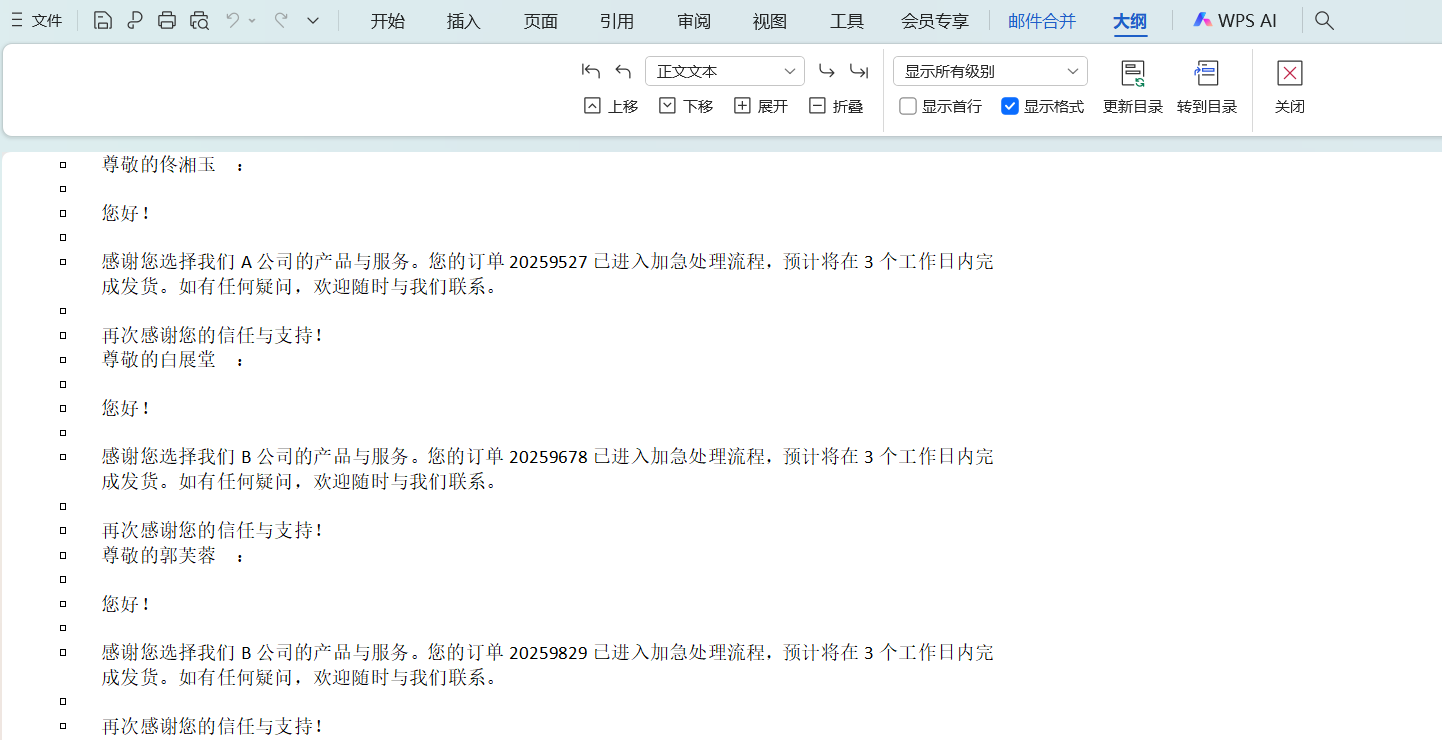This screenshot has width=1442, height=740.
Task: Open the 显示所有级别 dropdown
Action: [x=989, y=70]
